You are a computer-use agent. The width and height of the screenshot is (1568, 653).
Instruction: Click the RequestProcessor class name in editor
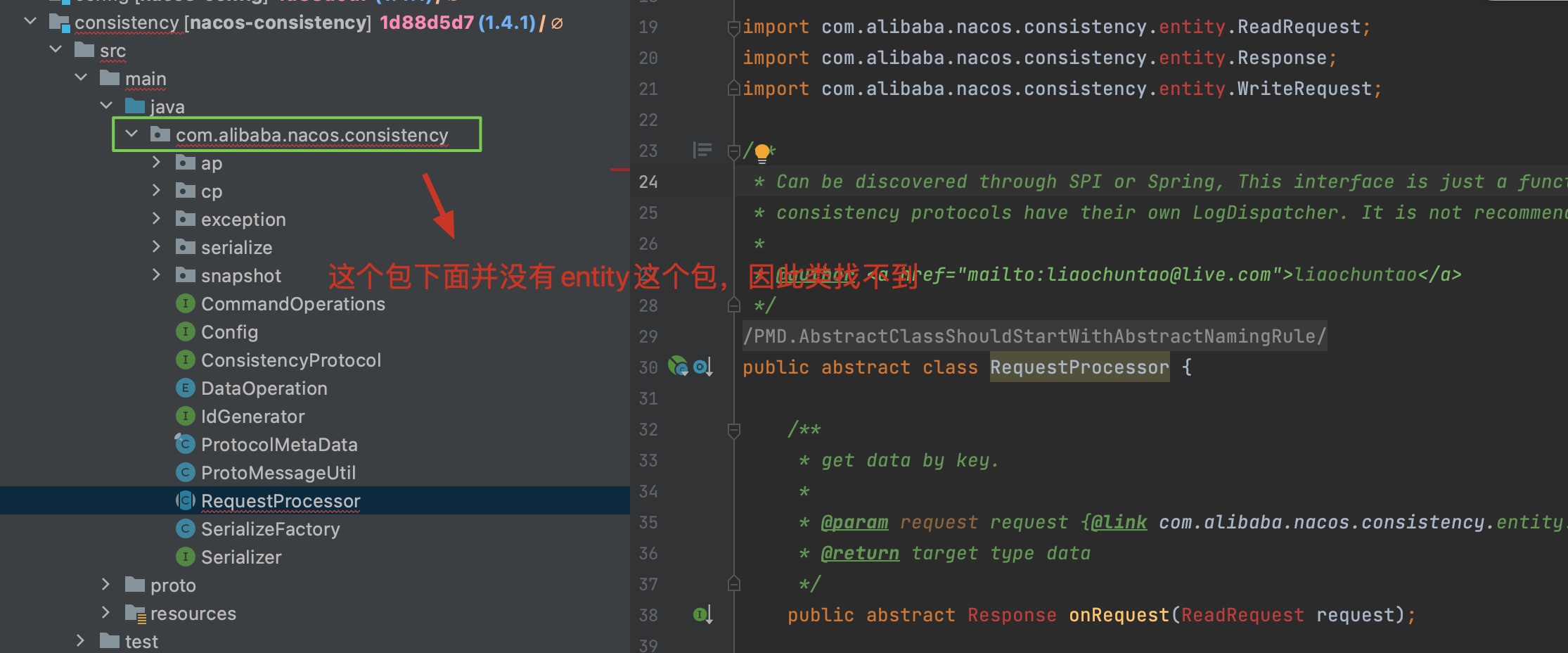1079,367
